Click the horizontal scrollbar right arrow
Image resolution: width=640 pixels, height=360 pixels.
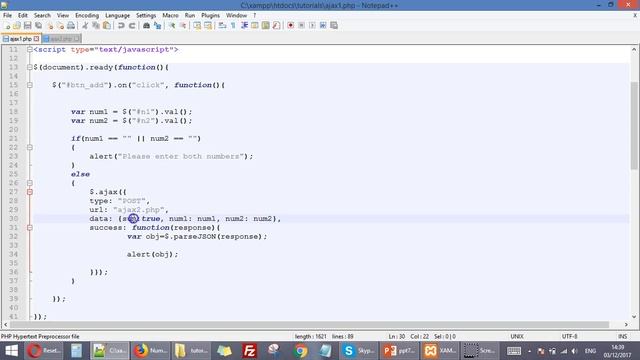click(x=626, y=324)
